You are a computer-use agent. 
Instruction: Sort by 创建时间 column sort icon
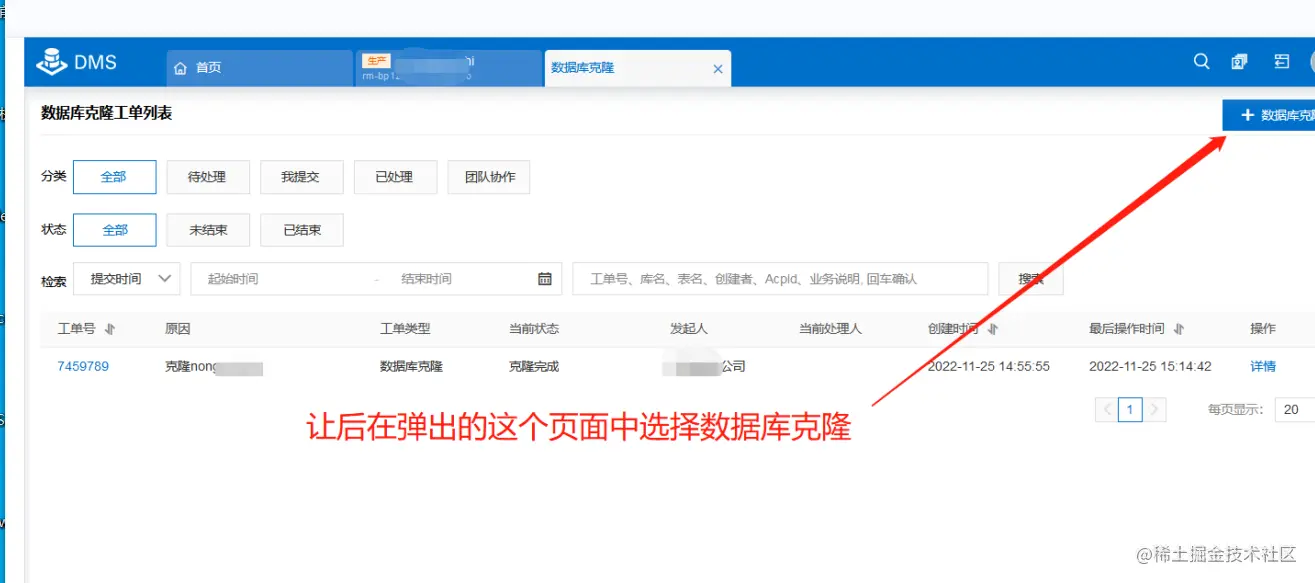[992, 329]
